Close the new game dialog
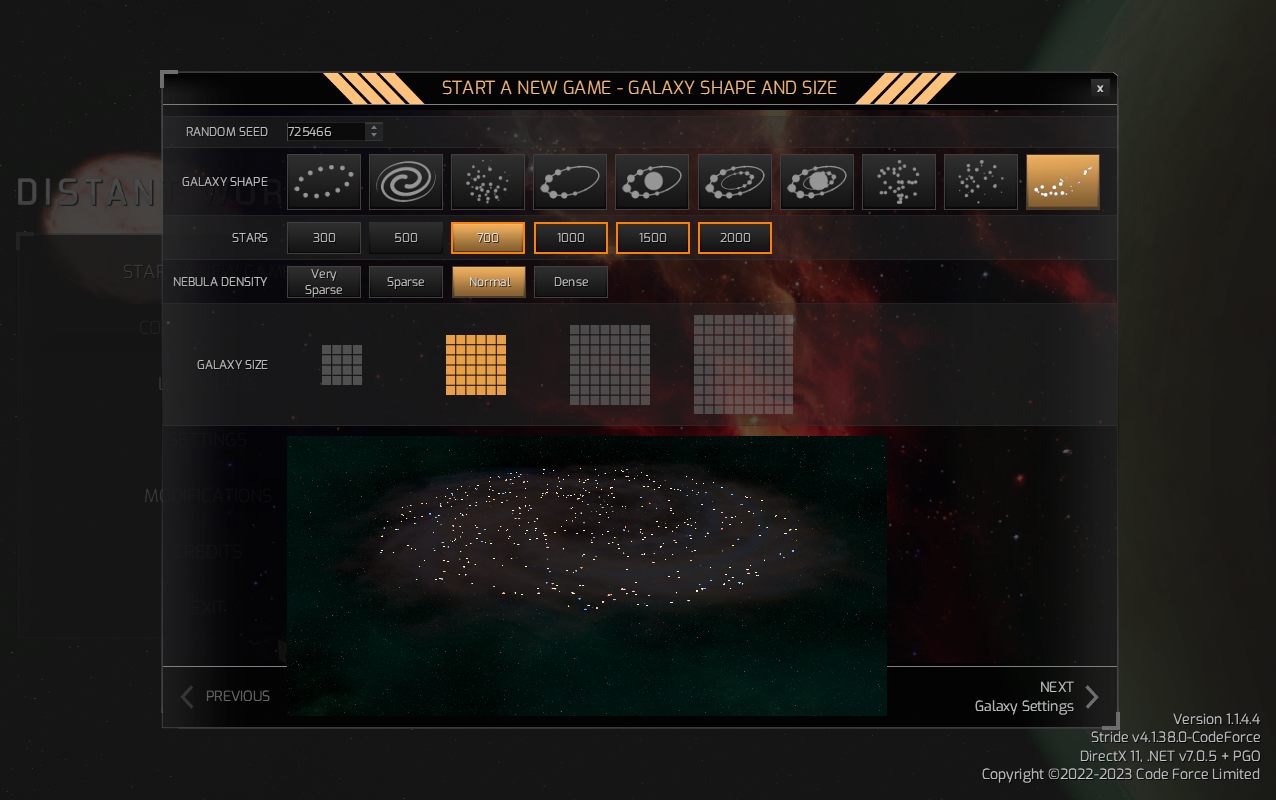1276x800 pixels. point(1100,88)
